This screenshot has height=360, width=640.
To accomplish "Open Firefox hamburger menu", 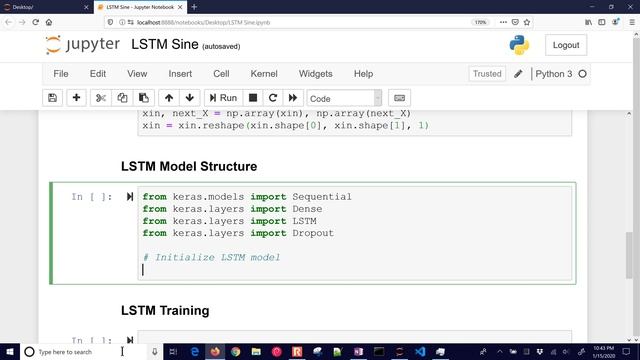I will (x=631, y=22).
